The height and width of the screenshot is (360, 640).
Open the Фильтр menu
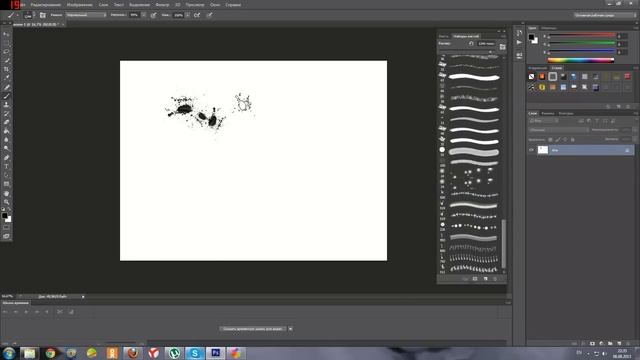click(x=162, y=5)
